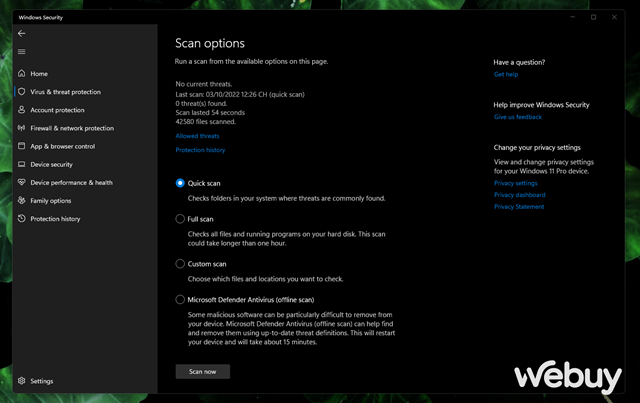Click the 'No current threats.' text

[x=204, y=84]
